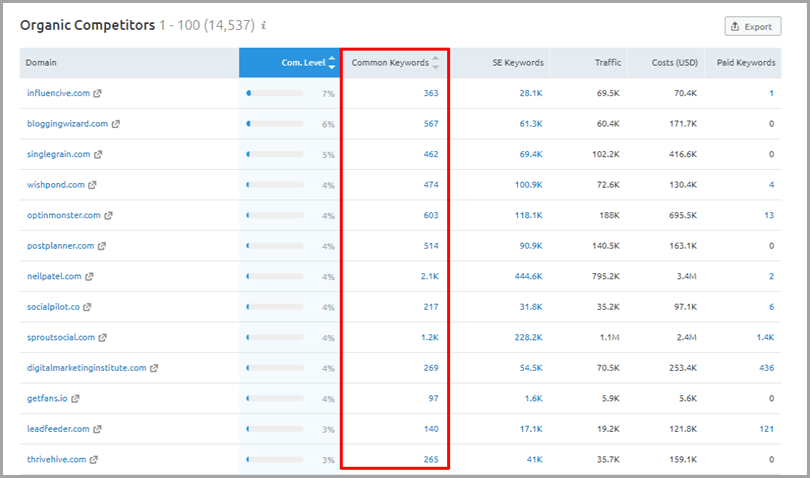Click common keywords value 567
Image resolution: width=810 pixels, height=478 pixels.
tap(431, 124)
